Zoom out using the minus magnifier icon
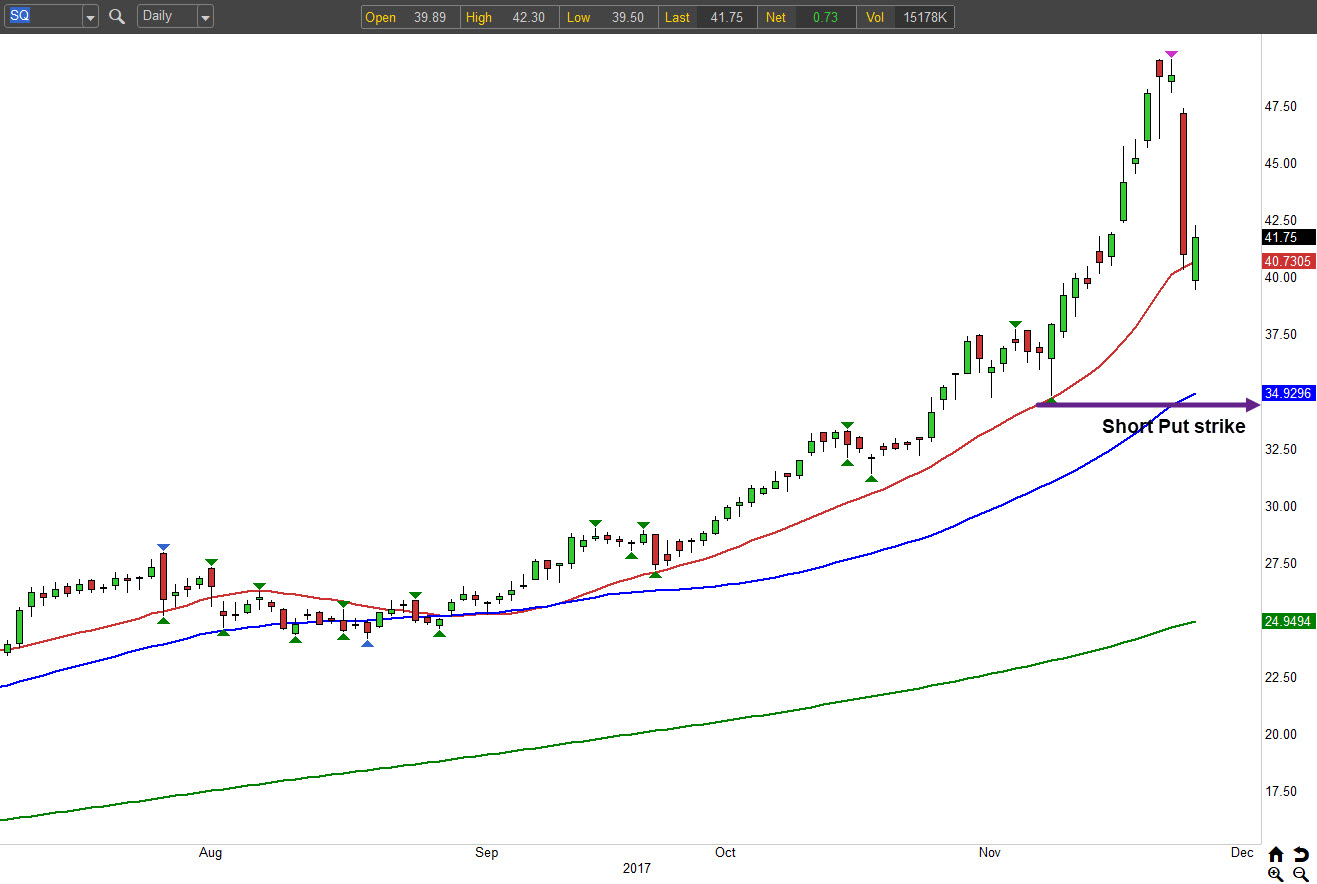 point(1300,874)
